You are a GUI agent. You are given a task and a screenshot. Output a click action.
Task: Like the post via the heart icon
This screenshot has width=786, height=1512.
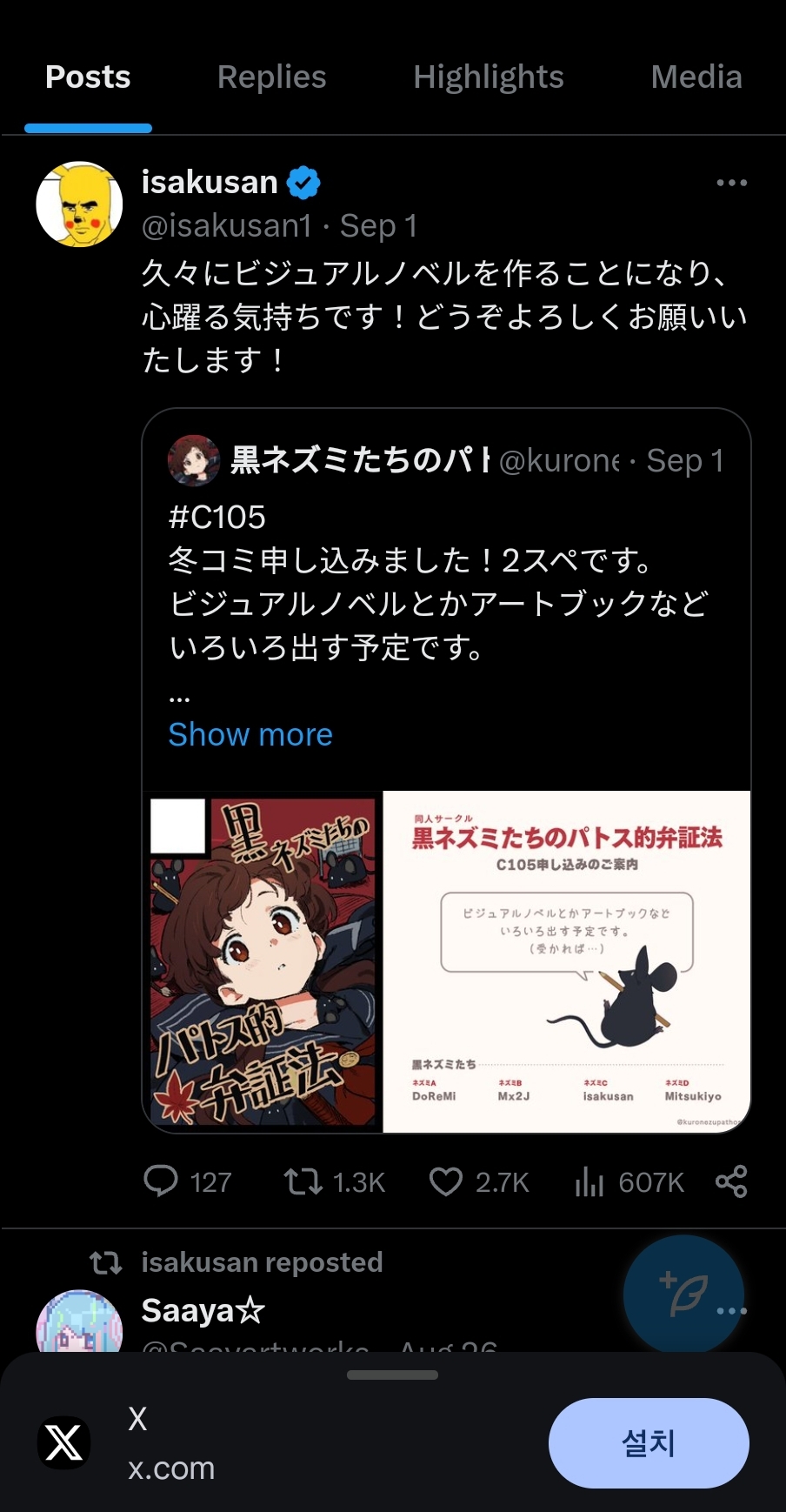click(446, 1181)
